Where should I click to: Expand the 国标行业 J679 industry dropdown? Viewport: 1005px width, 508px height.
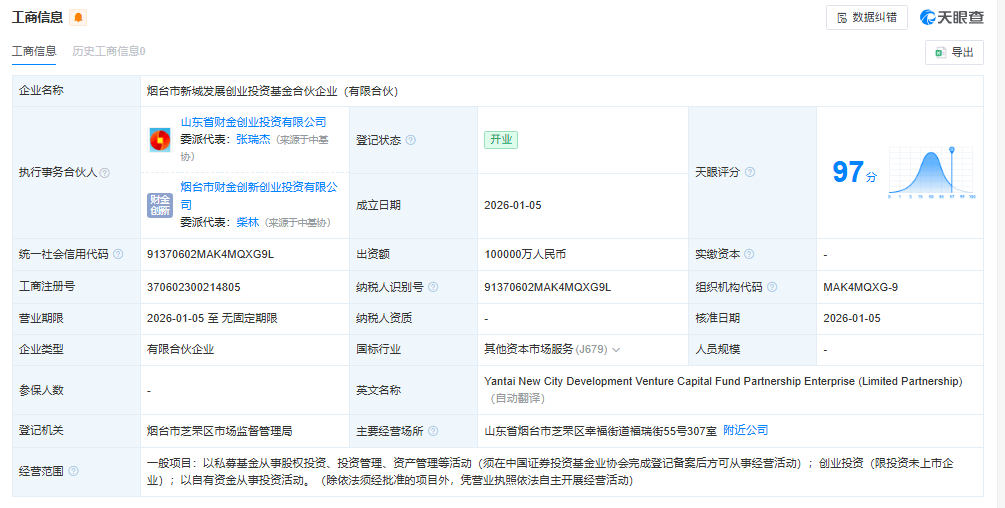[x=616, y=350]
